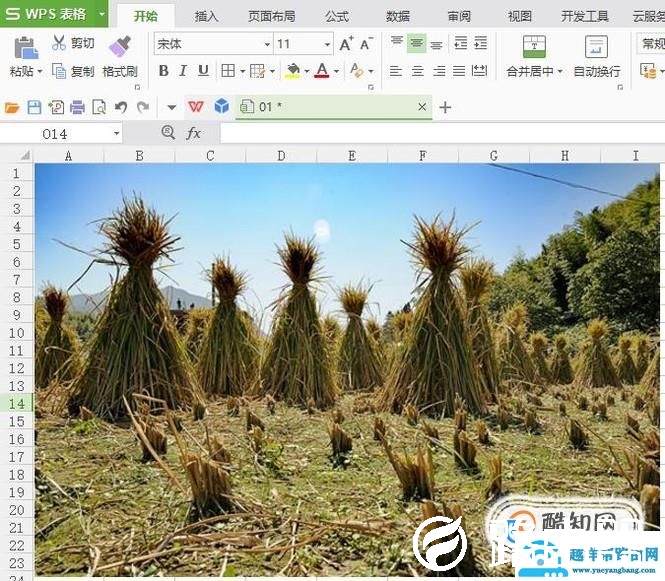Click the Print Preview icon
665x581 pixels.
pos(99,107)
